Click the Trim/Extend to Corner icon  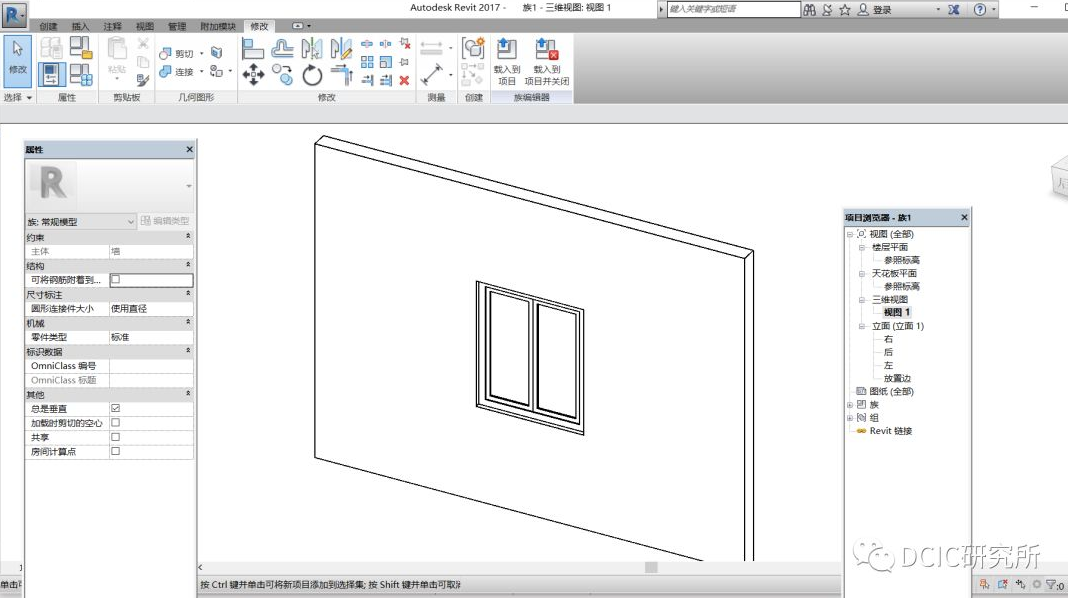tap(341, 74)
